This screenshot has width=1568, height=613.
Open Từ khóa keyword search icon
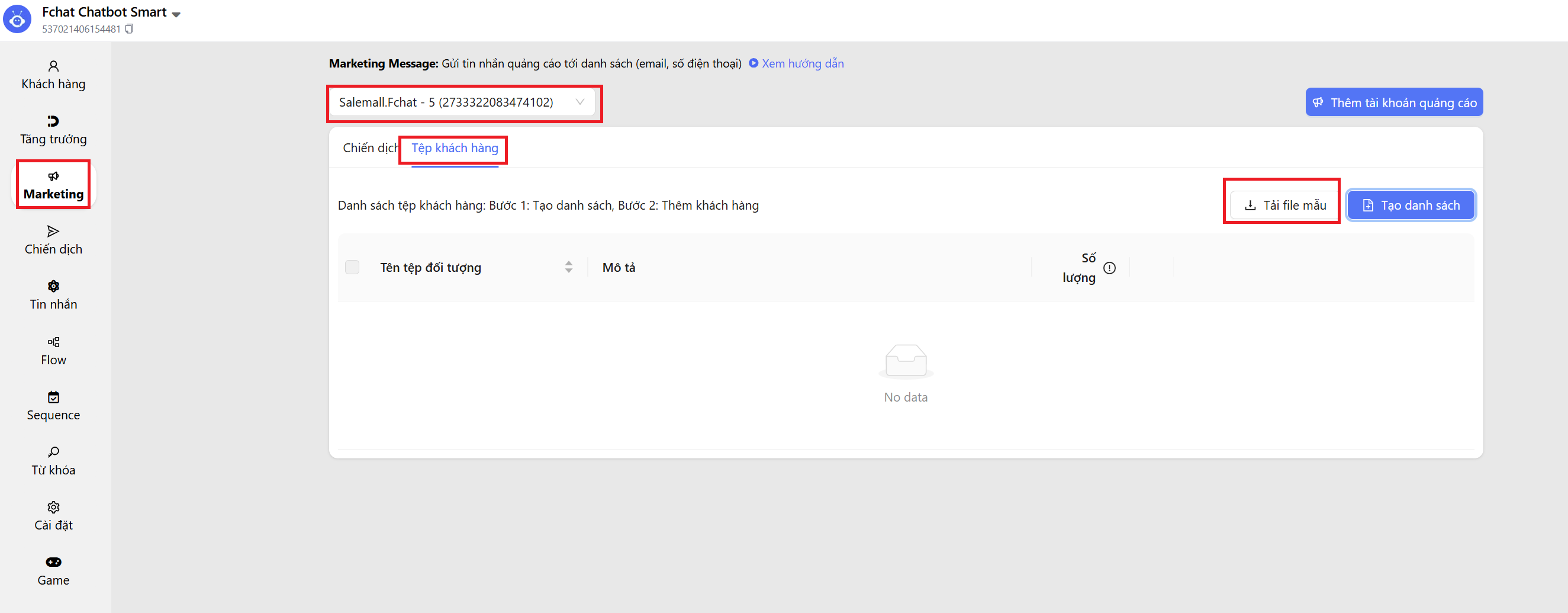pyautogui.click(x=53, y=452)
